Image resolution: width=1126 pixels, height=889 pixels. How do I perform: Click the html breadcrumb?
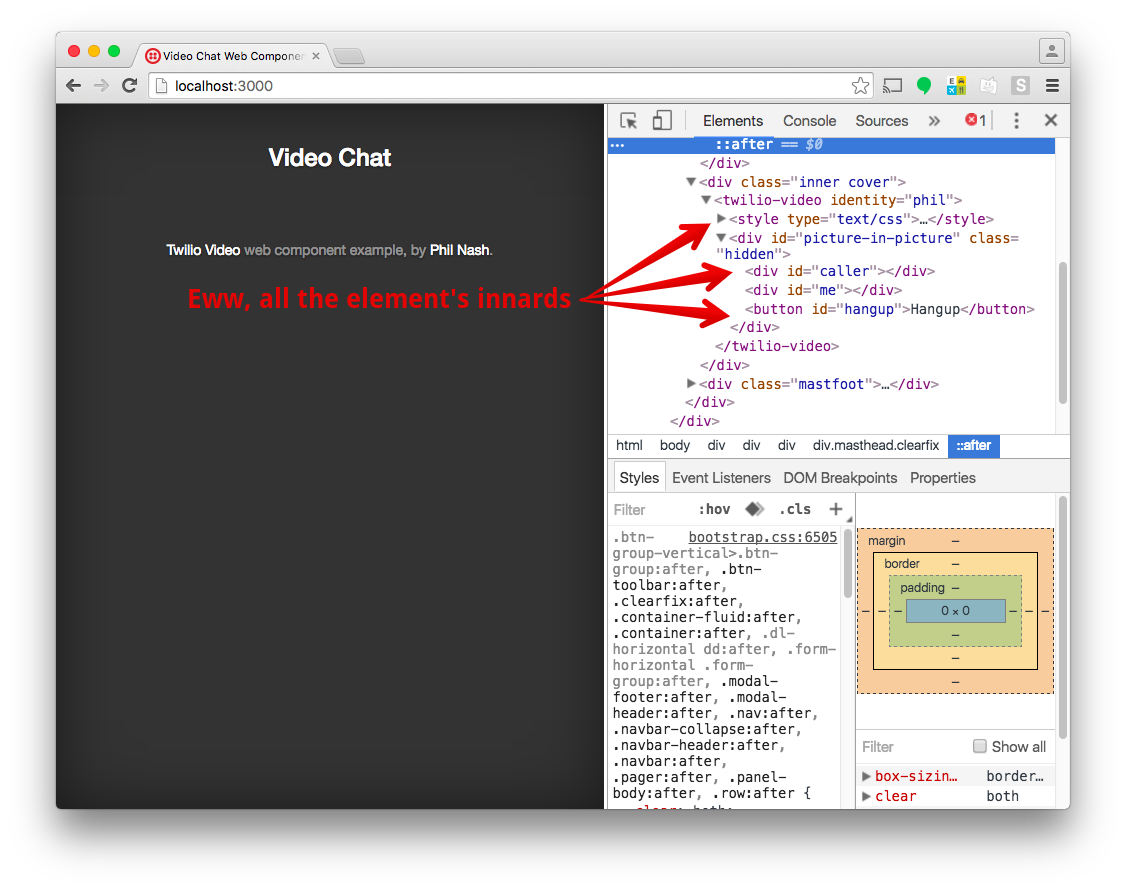pyautogui.click(x=629, y=445)
